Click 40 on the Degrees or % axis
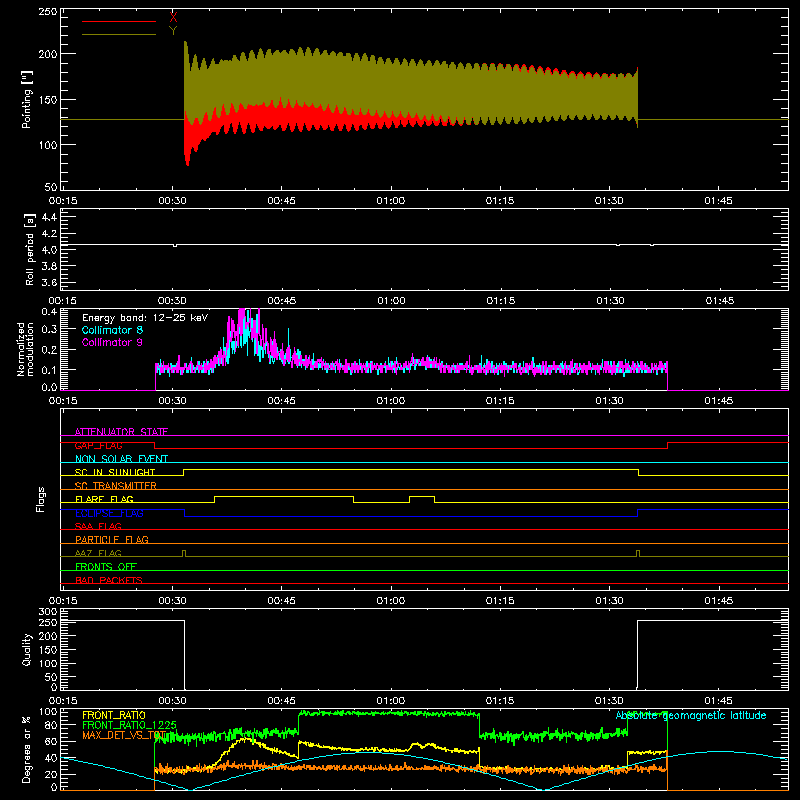The width and height of the screenshot is (800, 800). [x=51, y=758]
